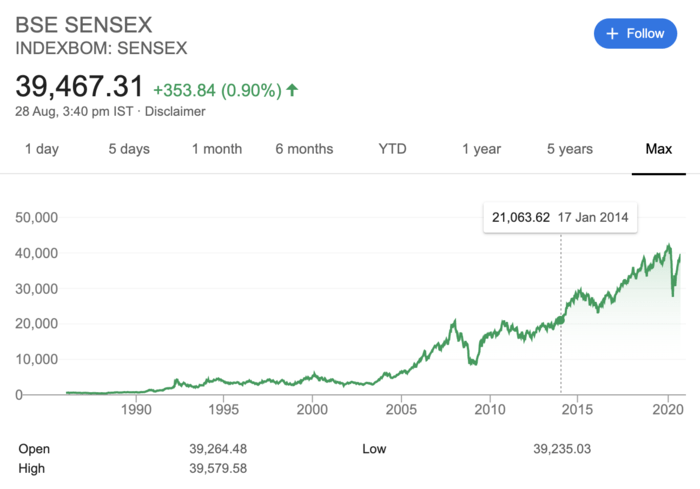
Task: Choose the 5 years tab
Action: (x=569, y=149)
